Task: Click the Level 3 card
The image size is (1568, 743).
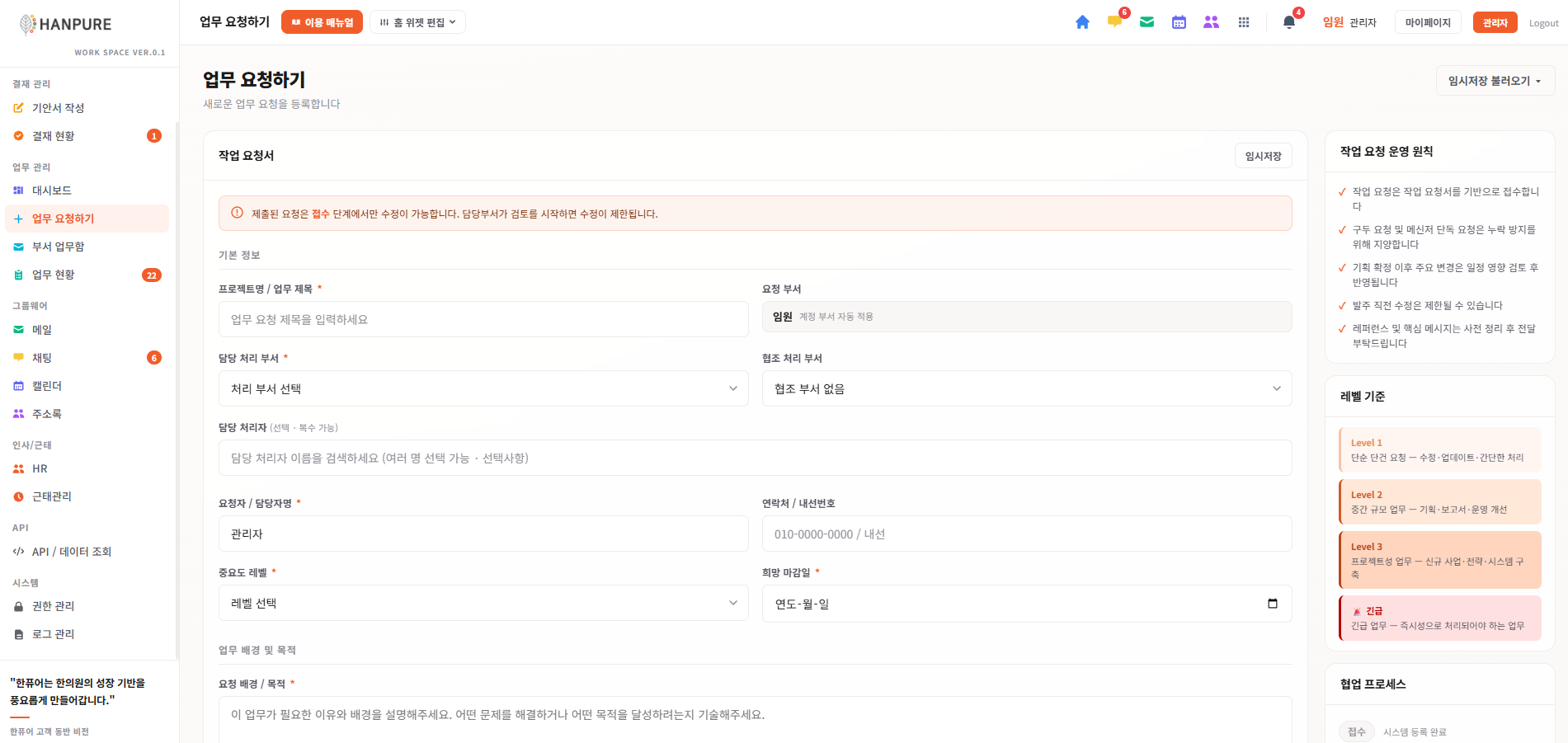Action: [x=1439, y=560]
